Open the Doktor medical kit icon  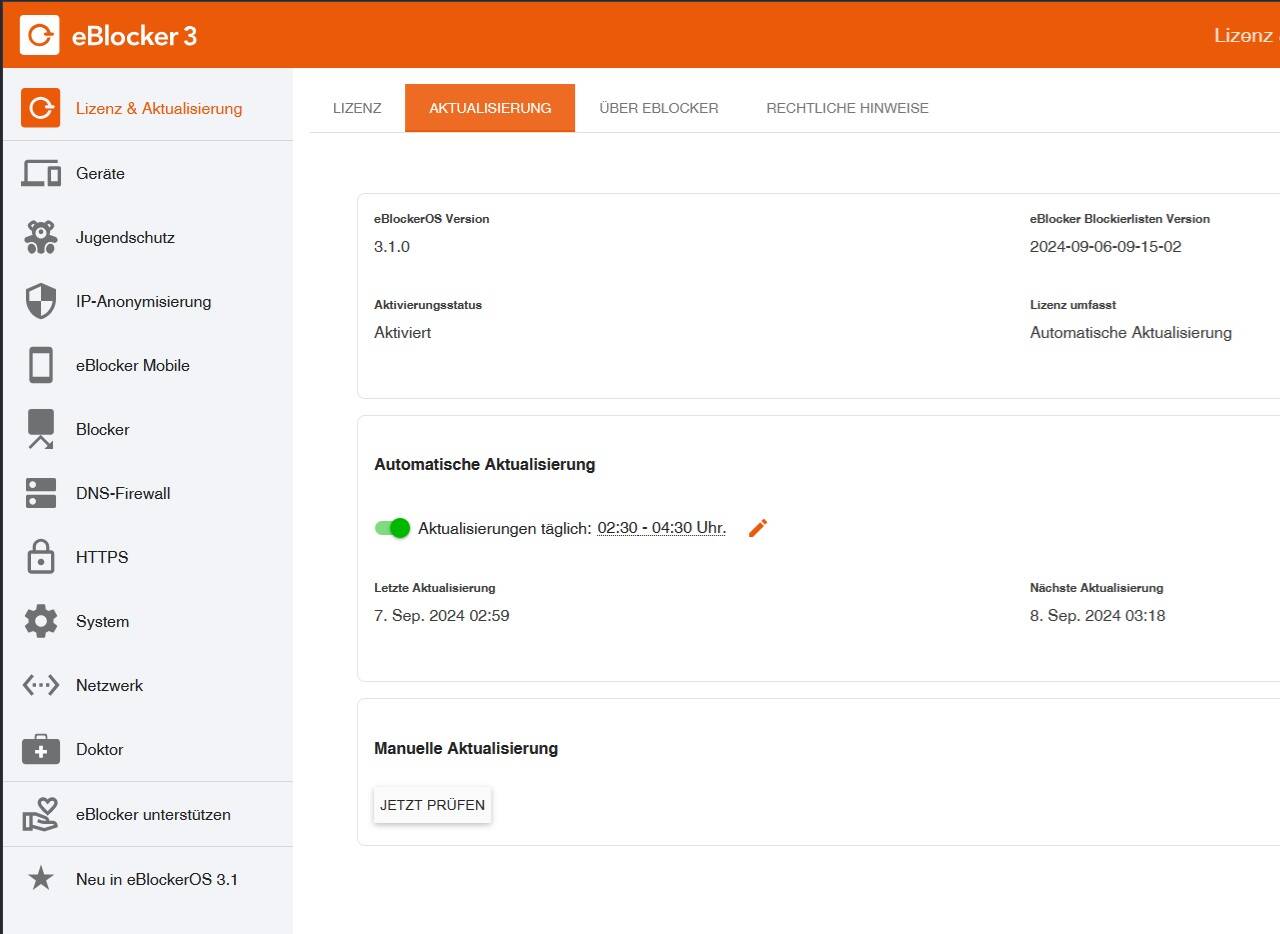(40, 749)
